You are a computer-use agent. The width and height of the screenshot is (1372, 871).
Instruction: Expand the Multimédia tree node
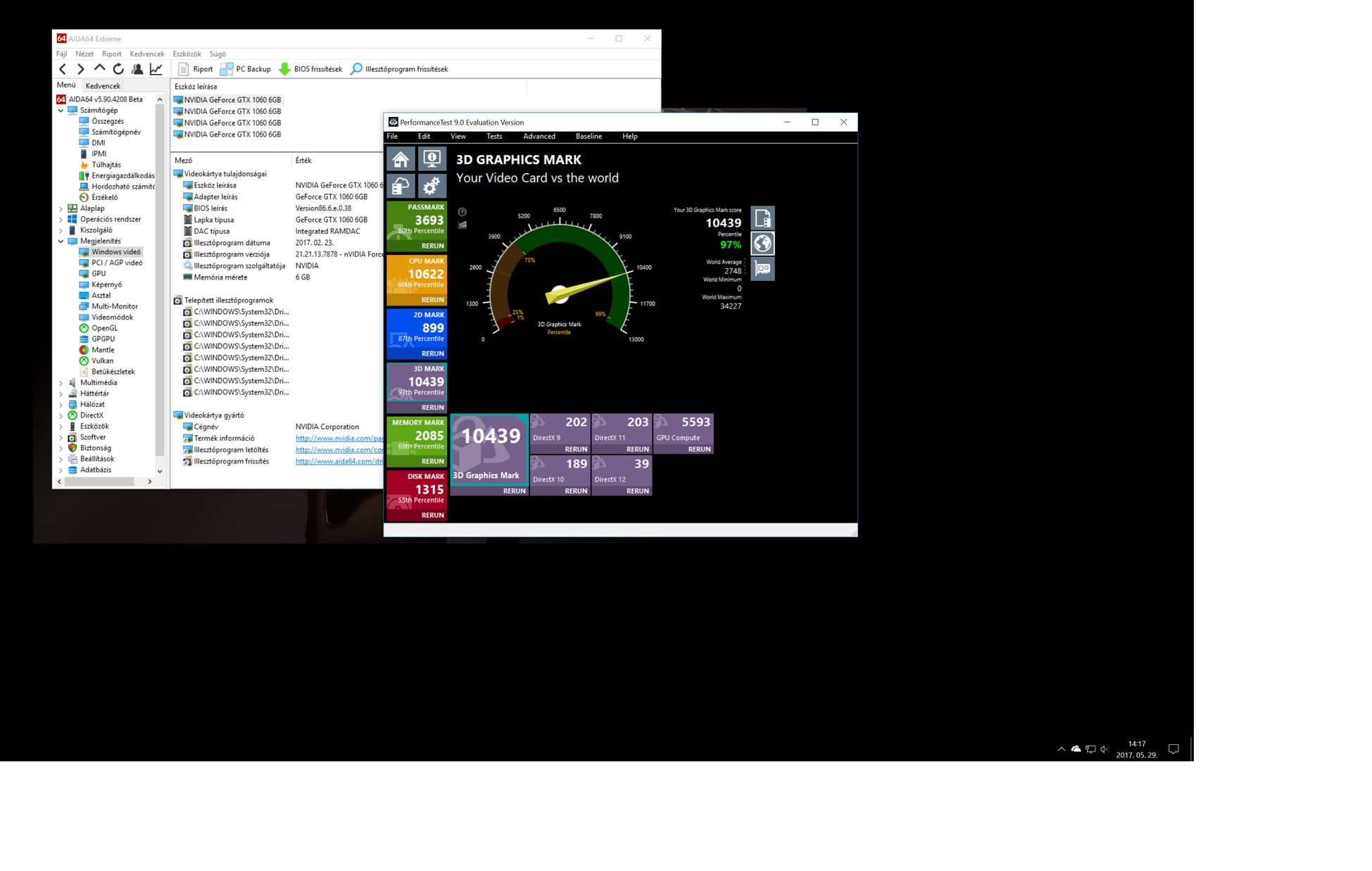(x=61, y=383)
